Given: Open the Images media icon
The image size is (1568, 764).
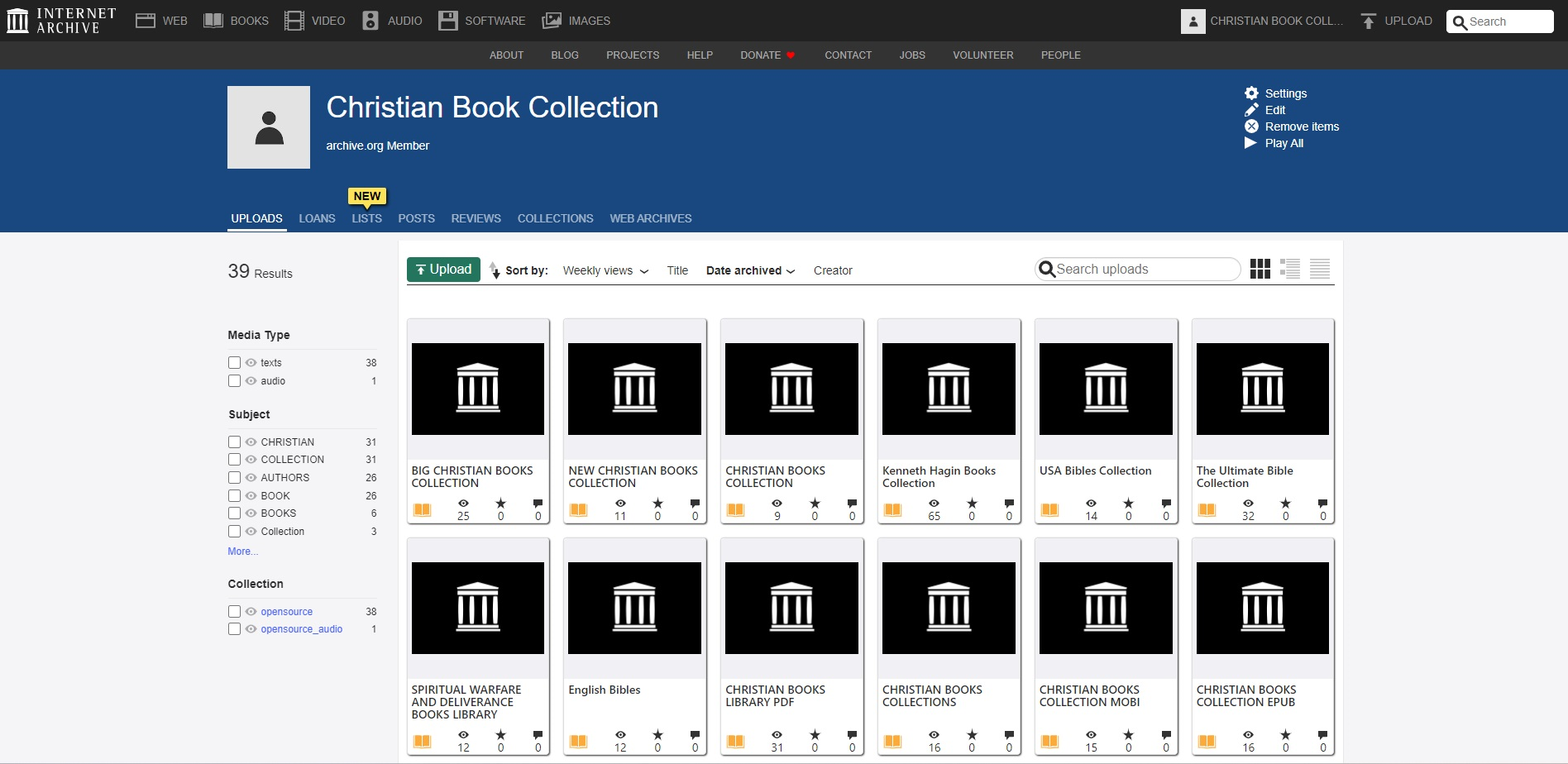Looking at the screenshot, I should [x=552, y=21].
